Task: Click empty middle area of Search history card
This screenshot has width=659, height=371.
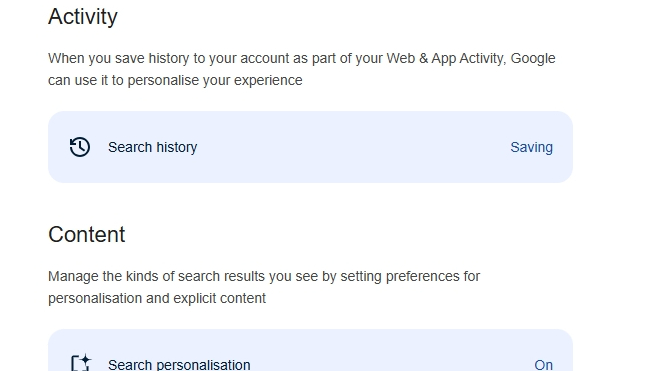Action: click(353, 147)
